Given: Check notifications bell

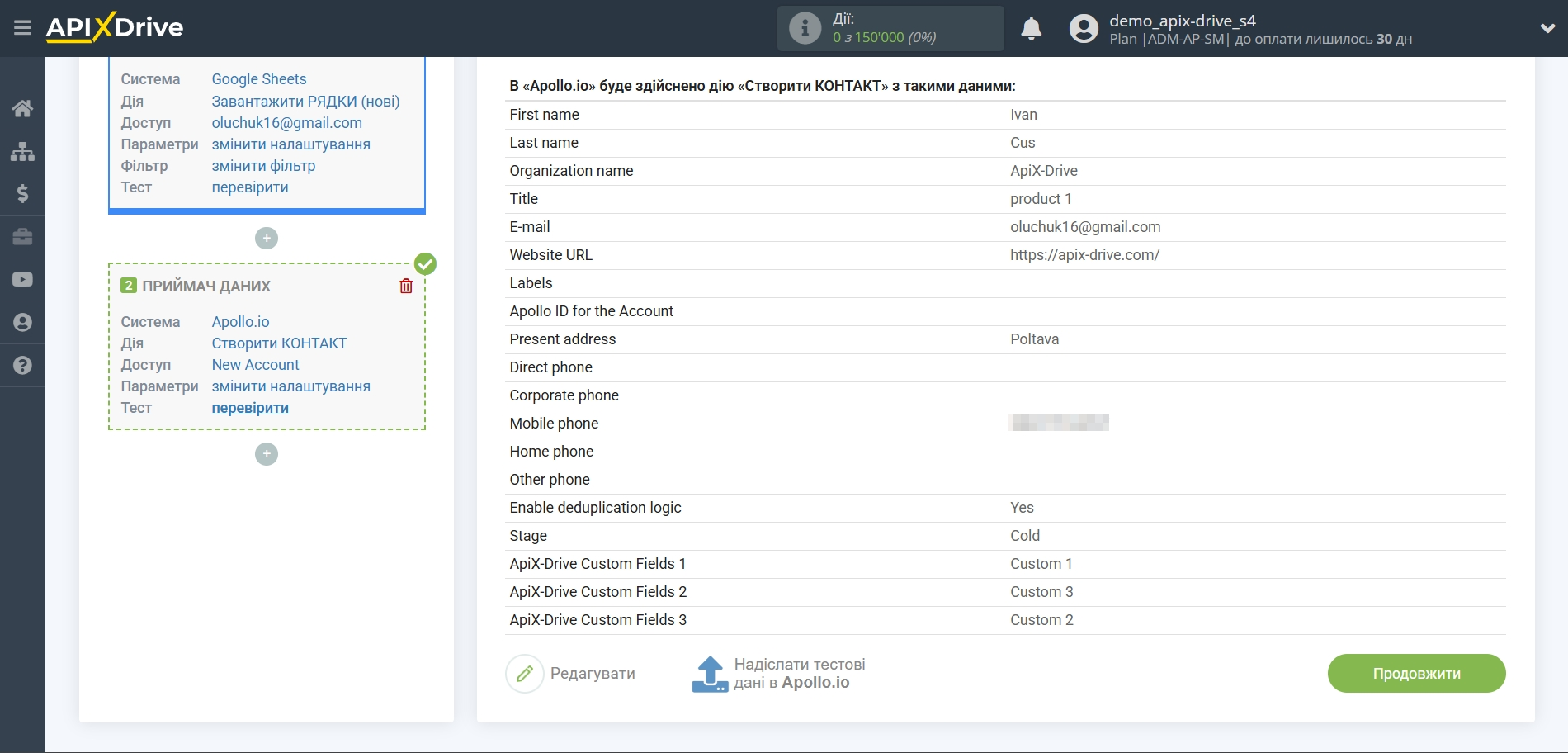Looking at the screenshot, I should click(1031, 29).
